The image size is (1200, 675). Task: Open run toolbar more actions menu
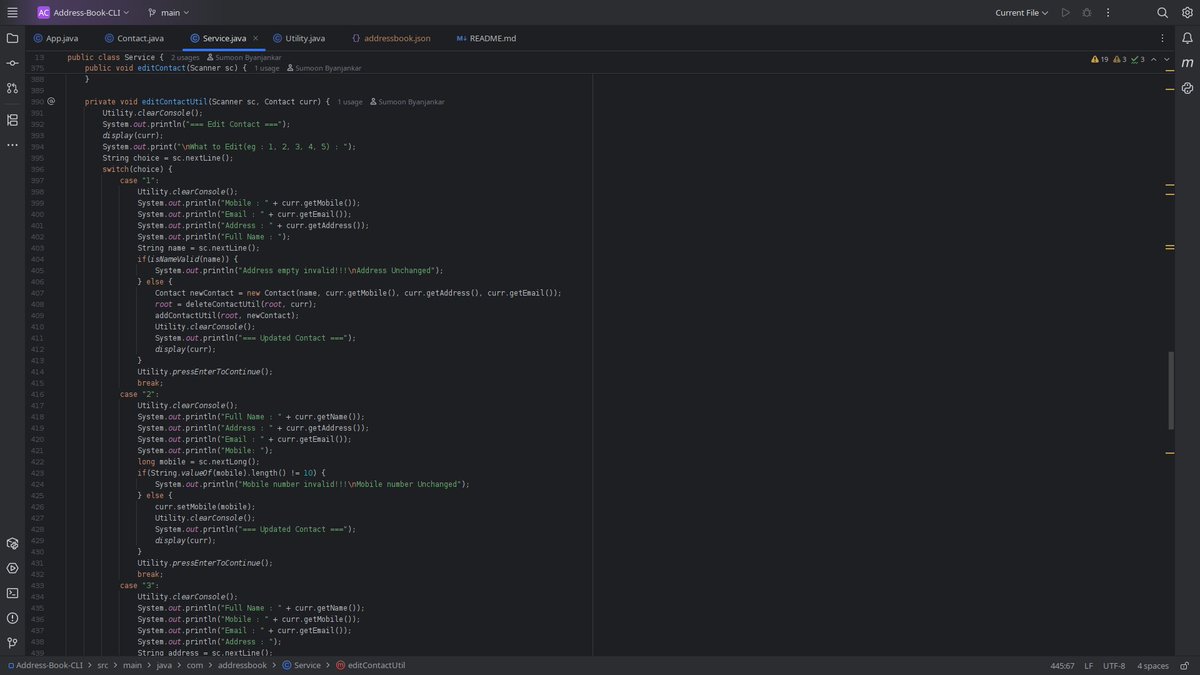point(1108,12)
